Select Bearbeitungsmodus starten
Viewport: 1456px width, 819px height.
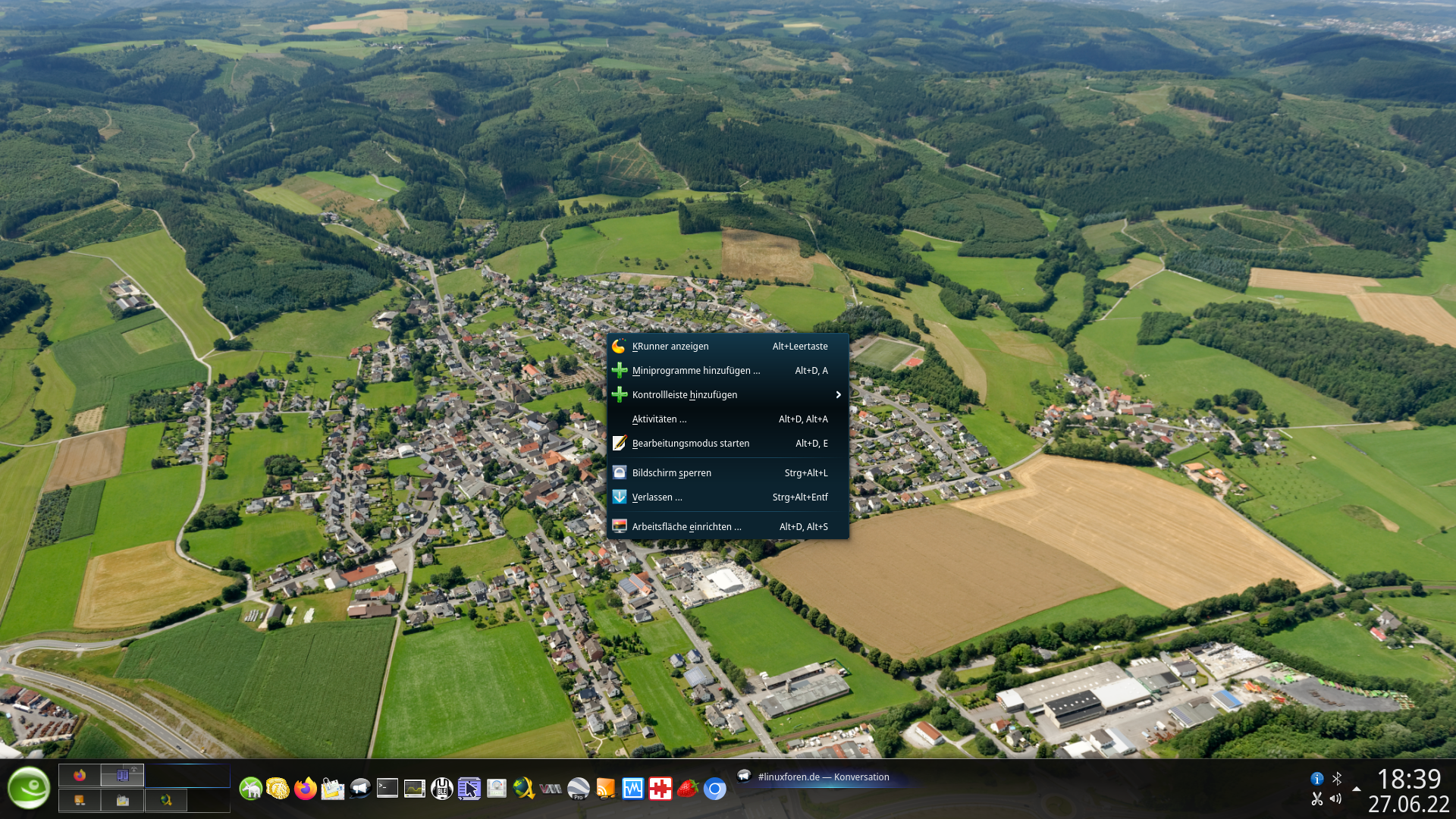pos(728,443)
